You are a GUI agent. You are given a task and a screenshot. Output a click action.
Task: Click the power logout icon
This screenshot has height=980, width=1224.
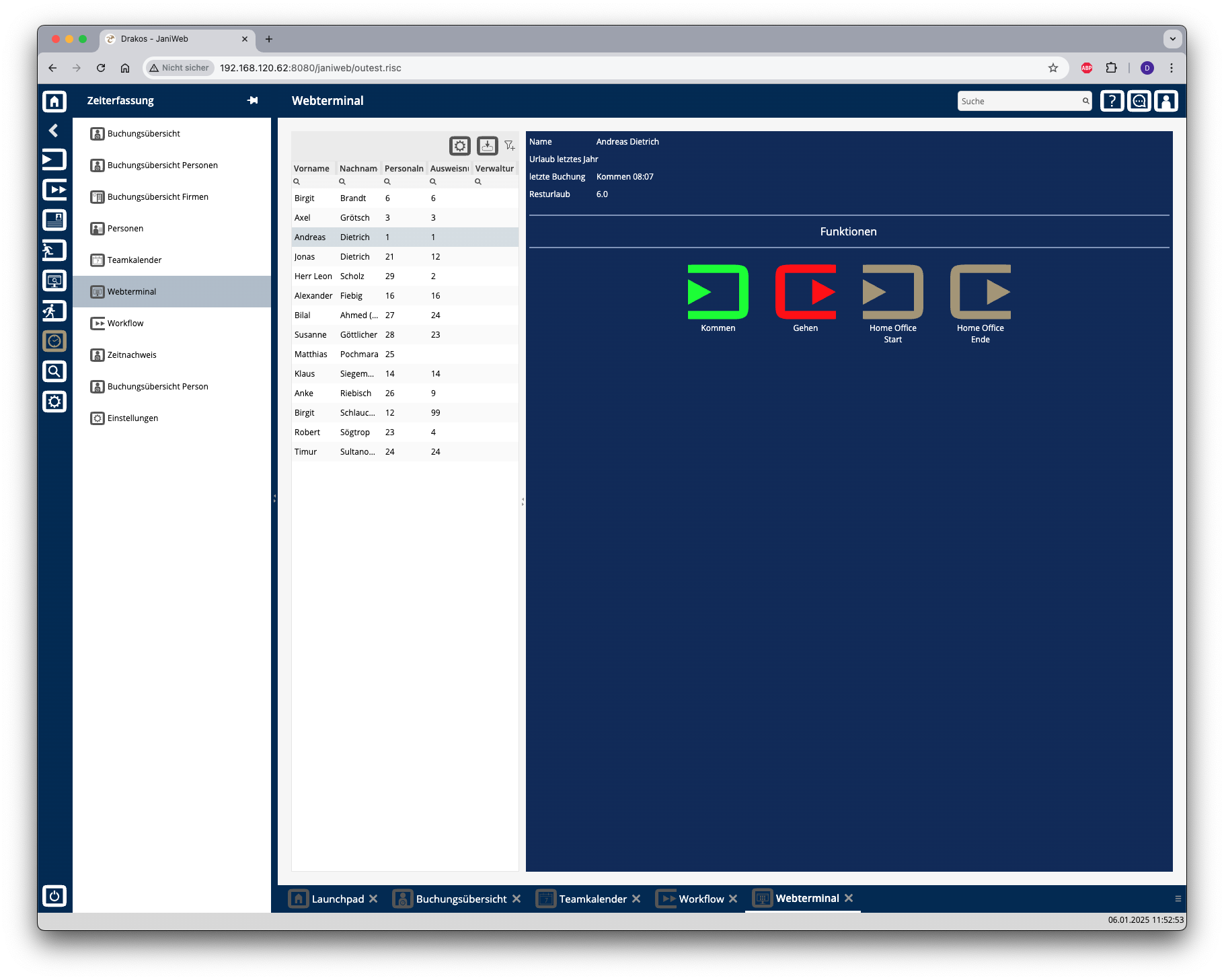click(x=54, y=896)
